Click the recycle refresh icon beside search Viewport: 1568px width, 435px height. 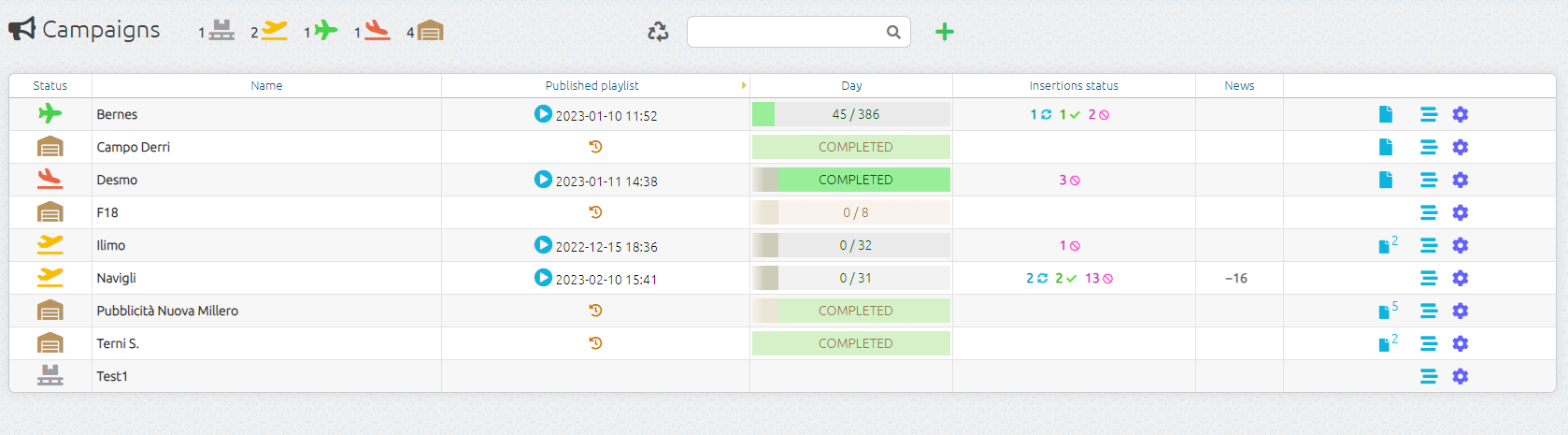click(x=658, y=32)
